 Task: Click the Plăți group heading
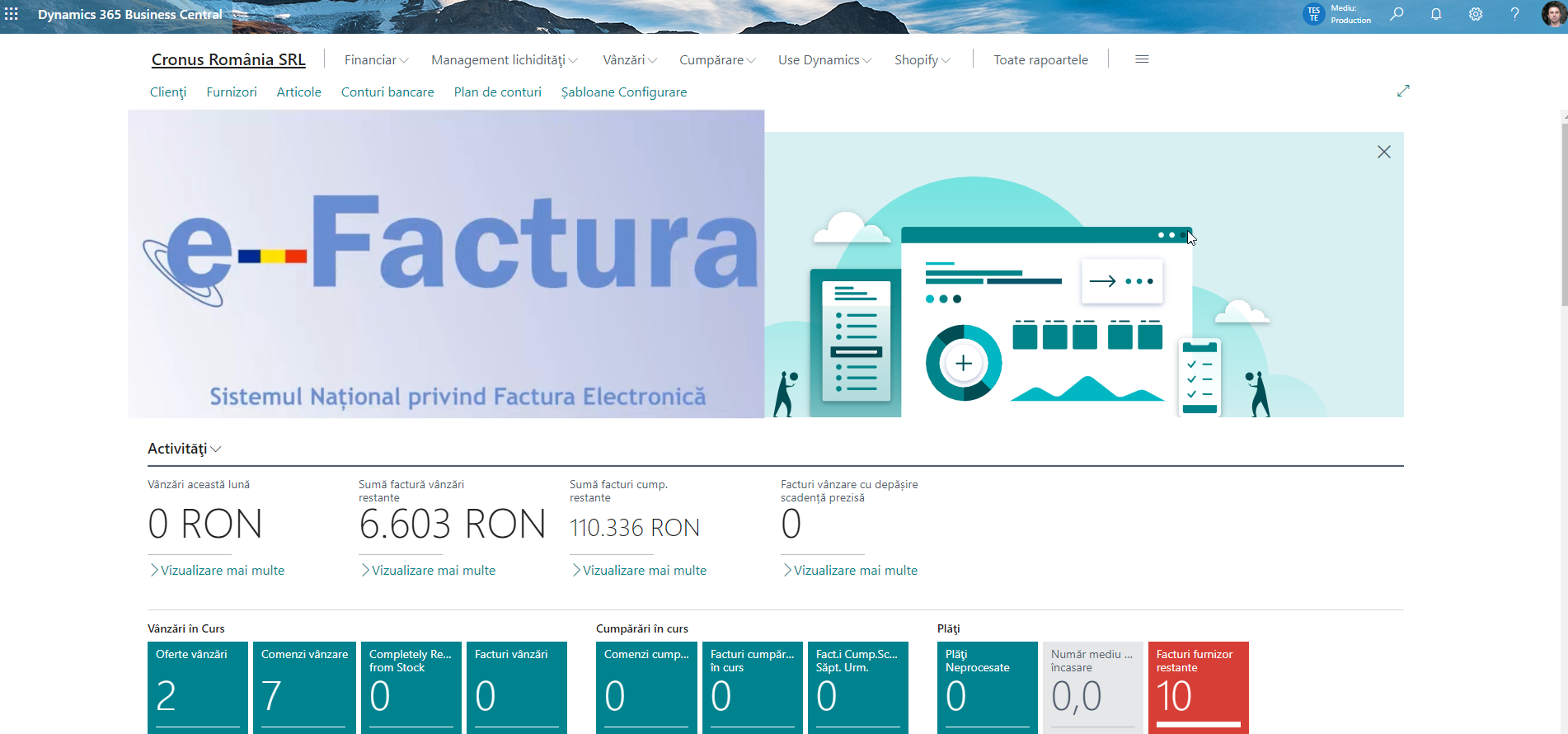pos(949,628)
